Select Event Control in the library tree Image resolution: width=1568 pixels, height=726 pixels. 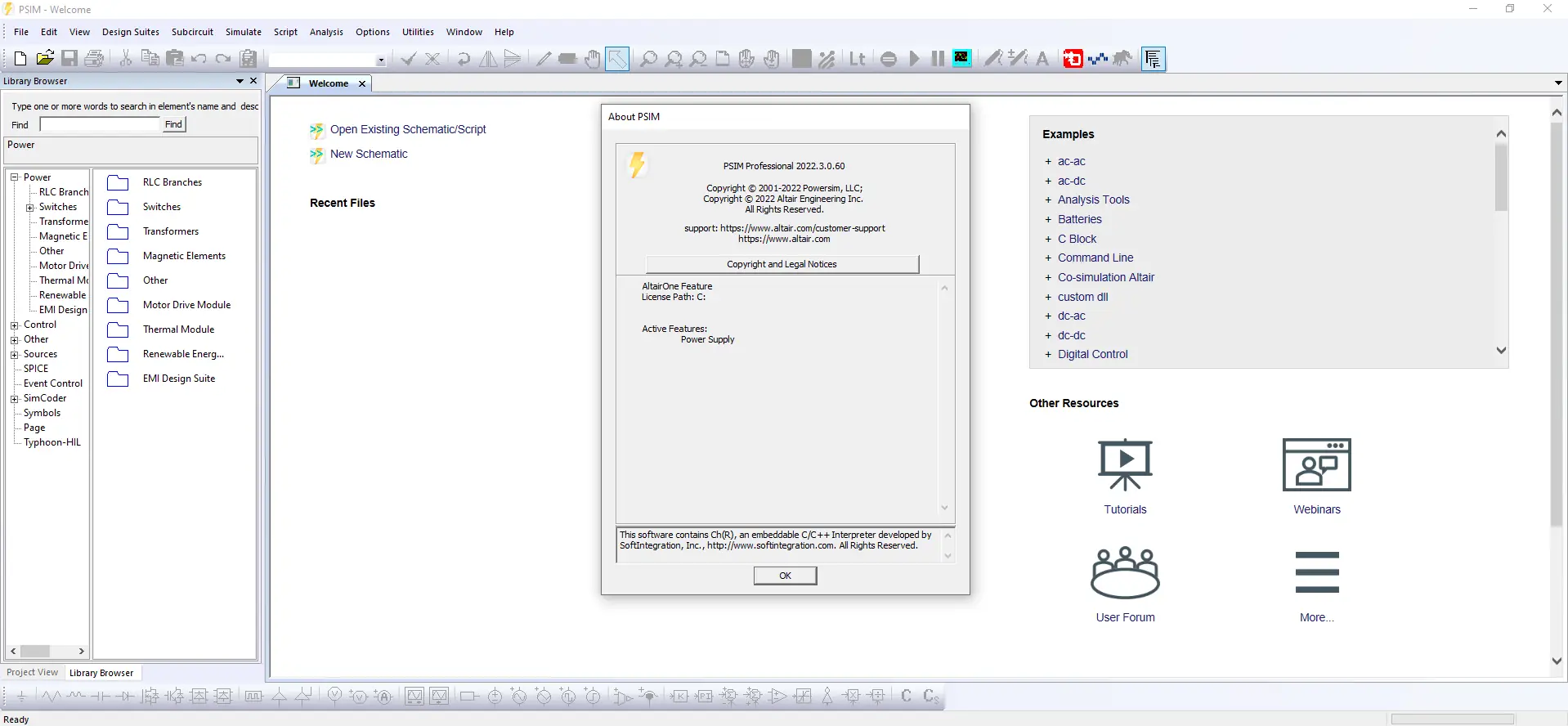point(53,383)
